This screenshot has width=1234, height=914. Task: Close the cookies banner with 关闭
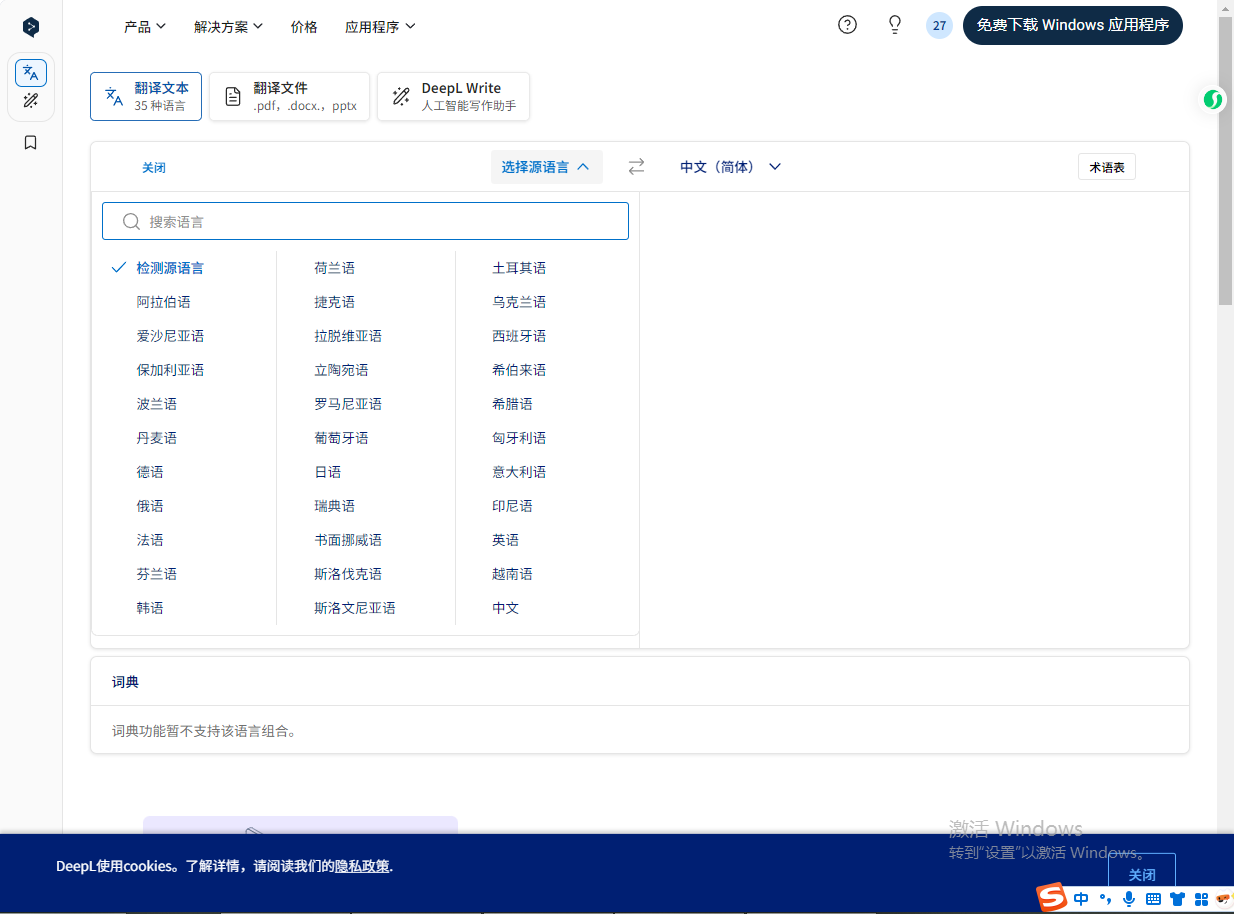click(1142, 875)
